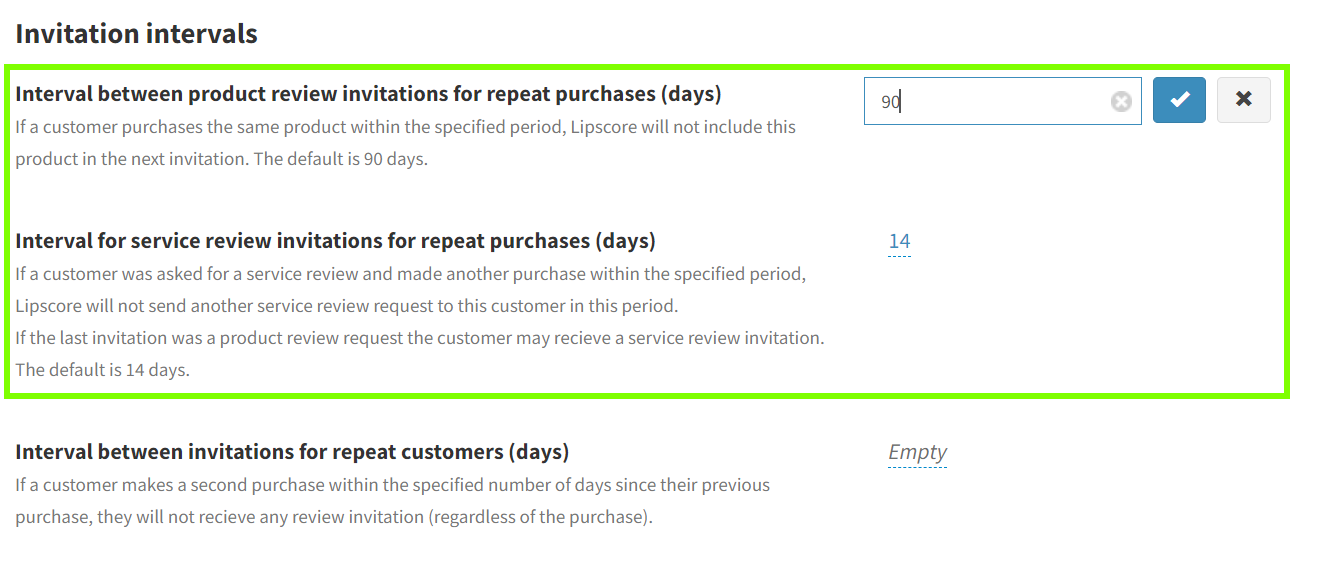
Task: Click the "The default is 14 days" line
Action: click(102, 369)
